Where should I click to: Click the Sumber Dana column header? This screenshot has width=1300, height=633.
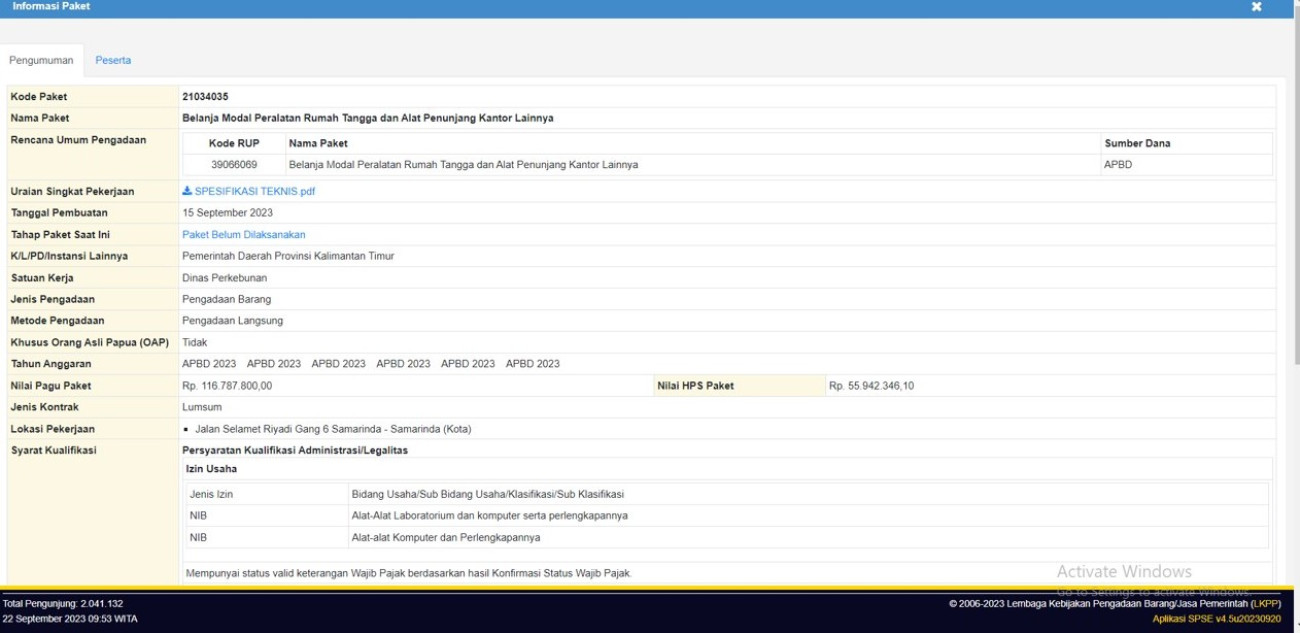[1137, 143]
